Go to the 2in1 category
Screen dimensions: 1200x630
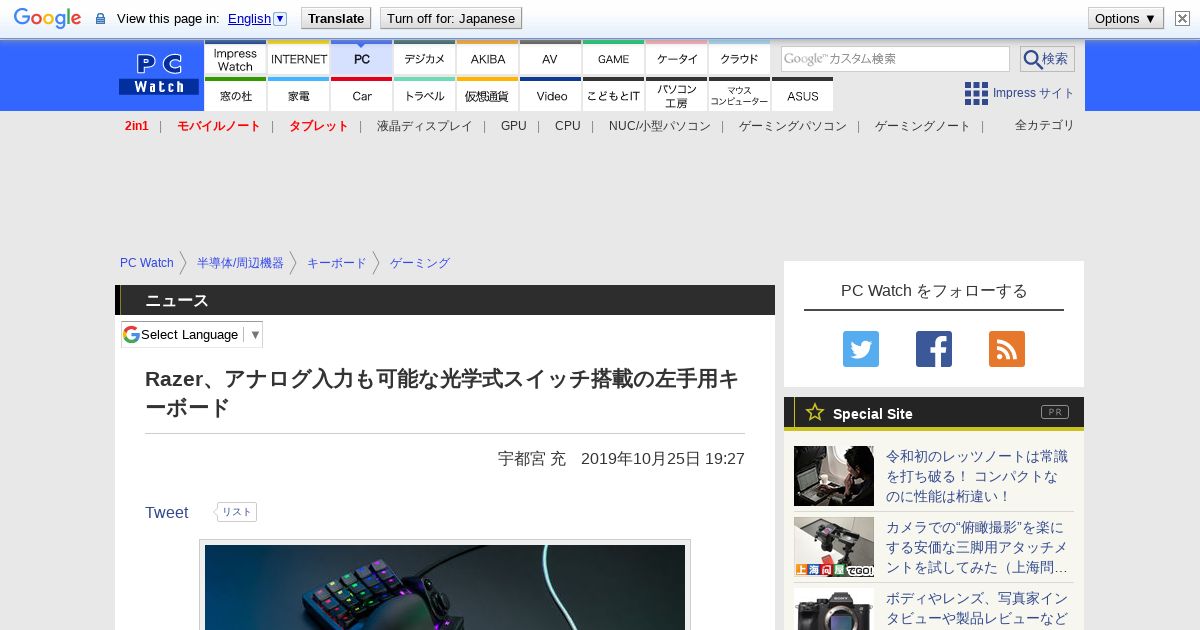(137, 126)
